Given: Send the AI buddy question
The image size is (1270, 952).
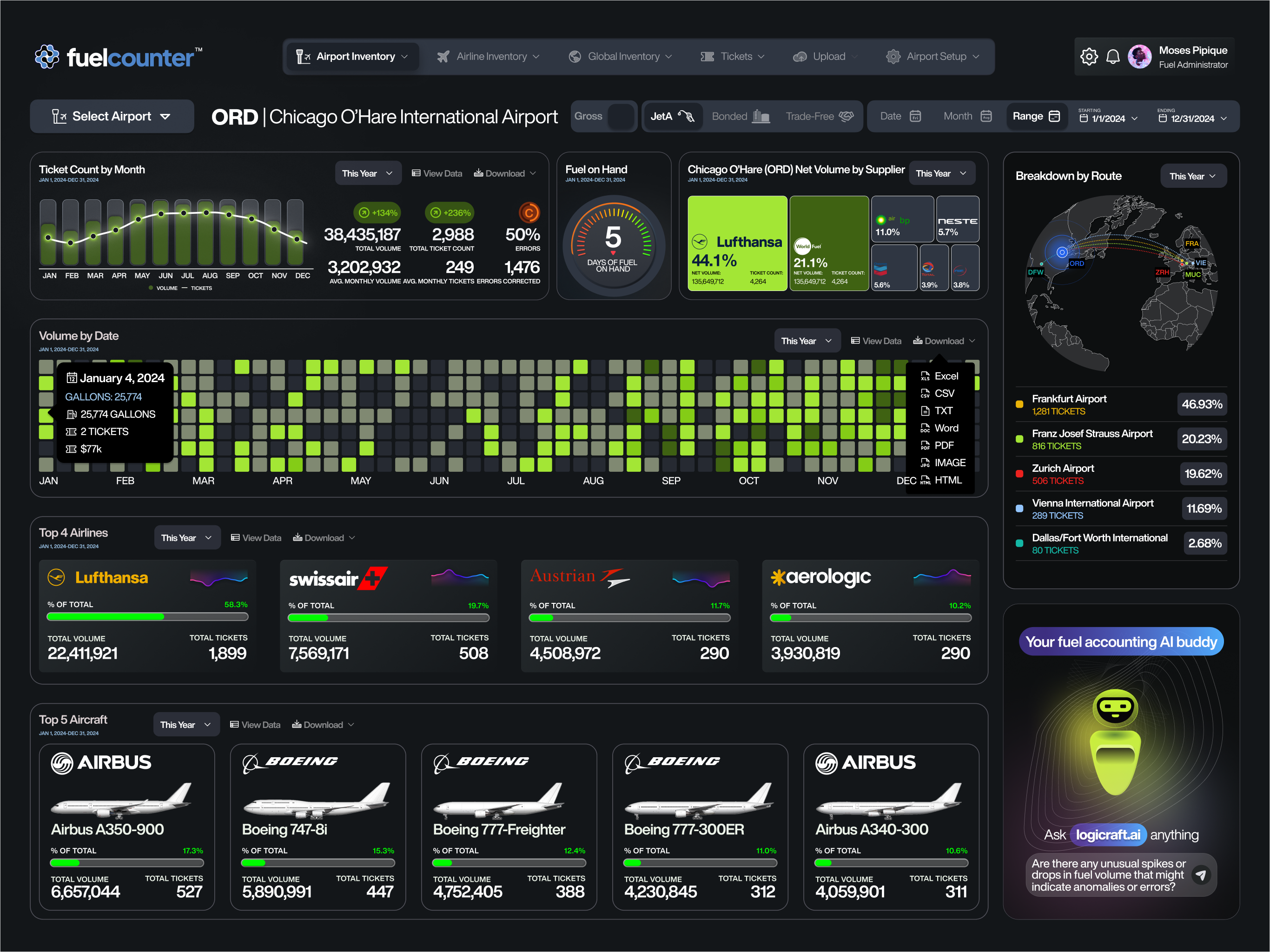Looking at the screenshot, I should [1201, 874].
